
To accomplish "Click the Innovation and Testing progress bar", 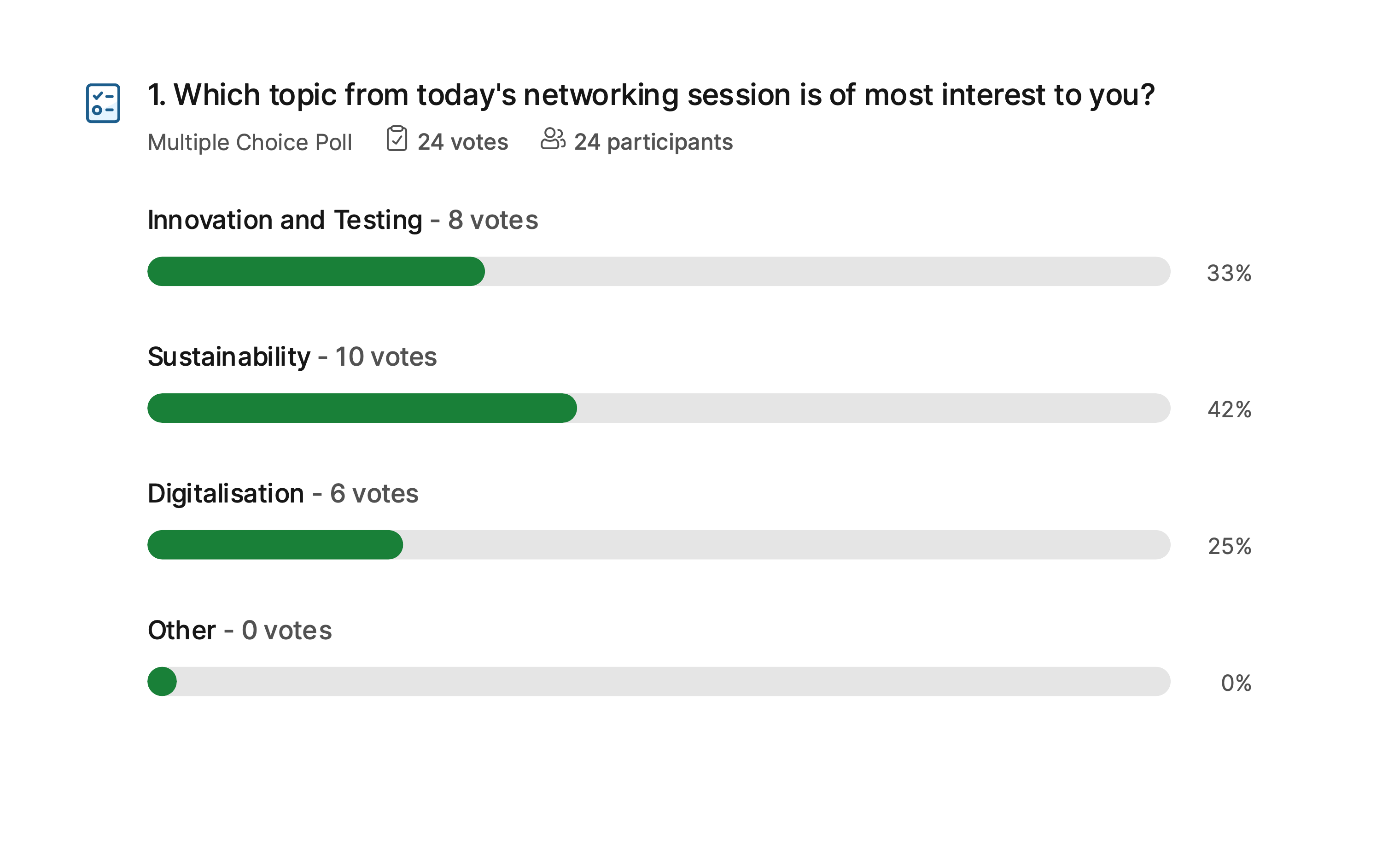I will [x=659, y=271].
